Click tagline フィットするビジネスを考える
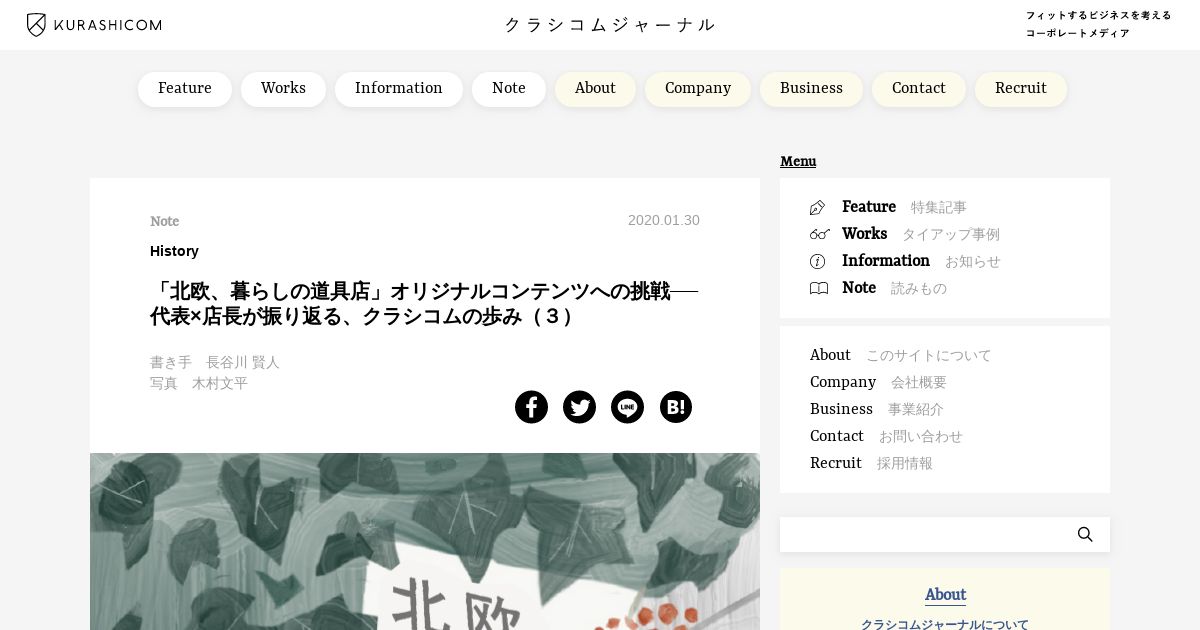Screen dimensions: 1200x630 click(x=1098, y=15)
